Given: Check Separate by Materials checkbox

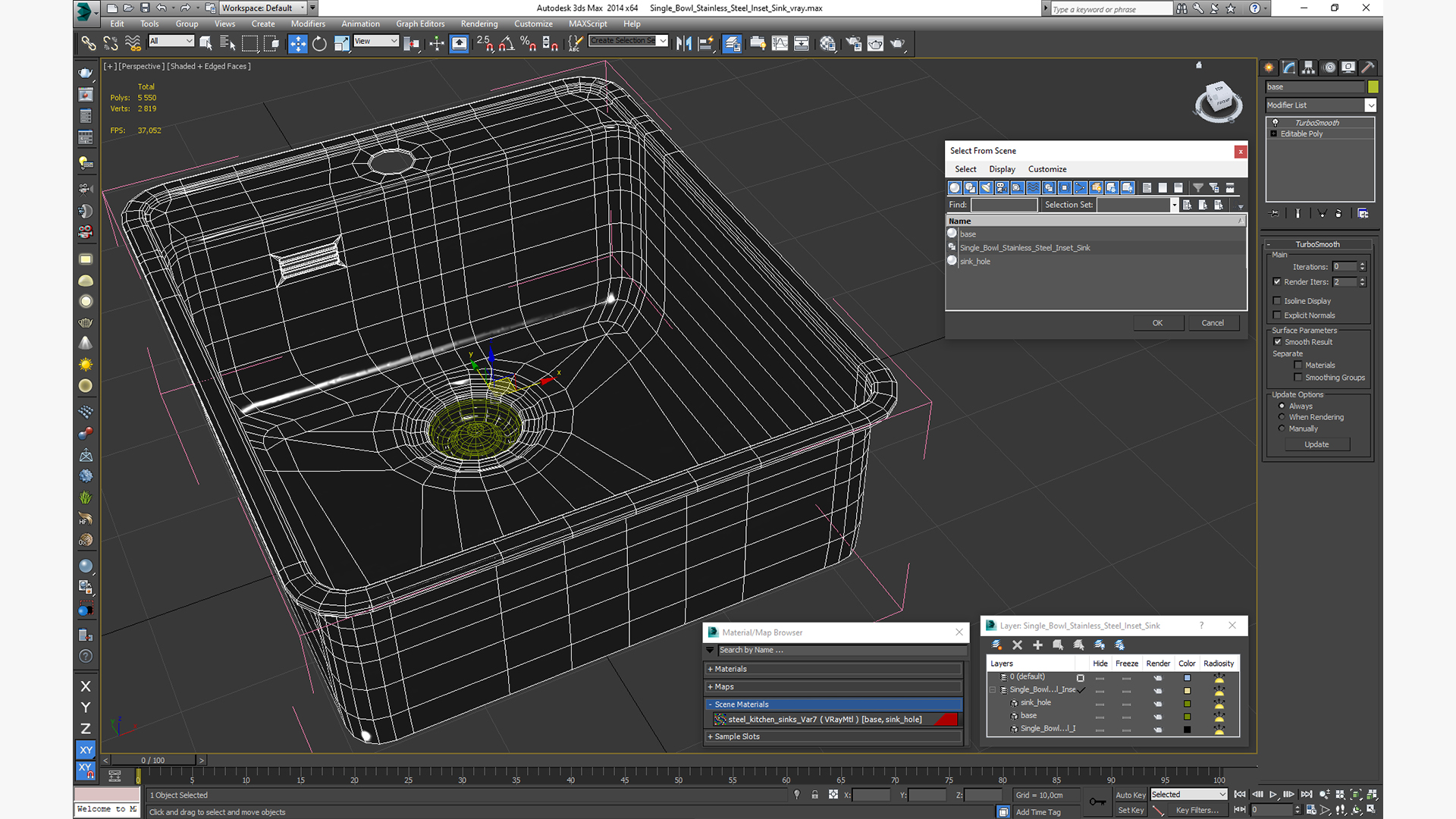Looking at the screenshot, I should [1298, 366].
